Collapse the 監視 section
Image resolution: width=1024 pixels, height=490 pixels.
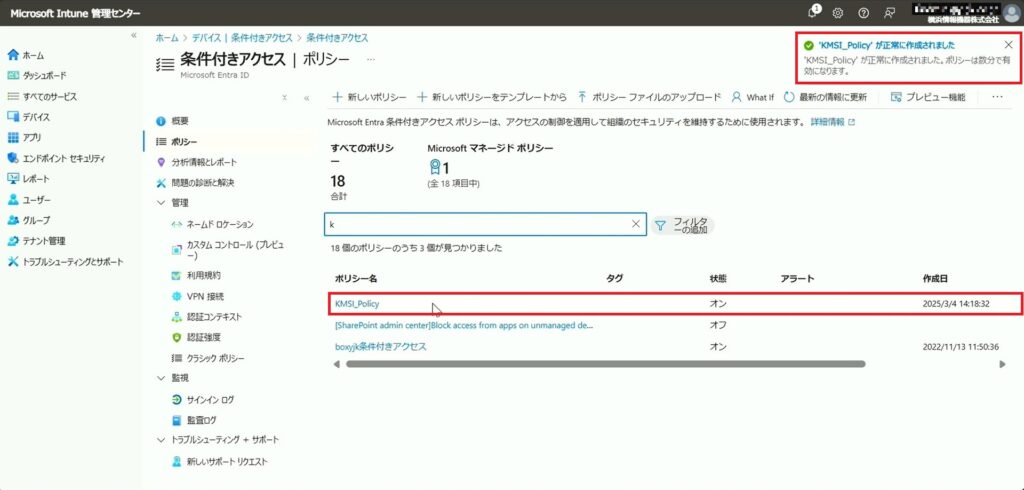tap(161, 378)
